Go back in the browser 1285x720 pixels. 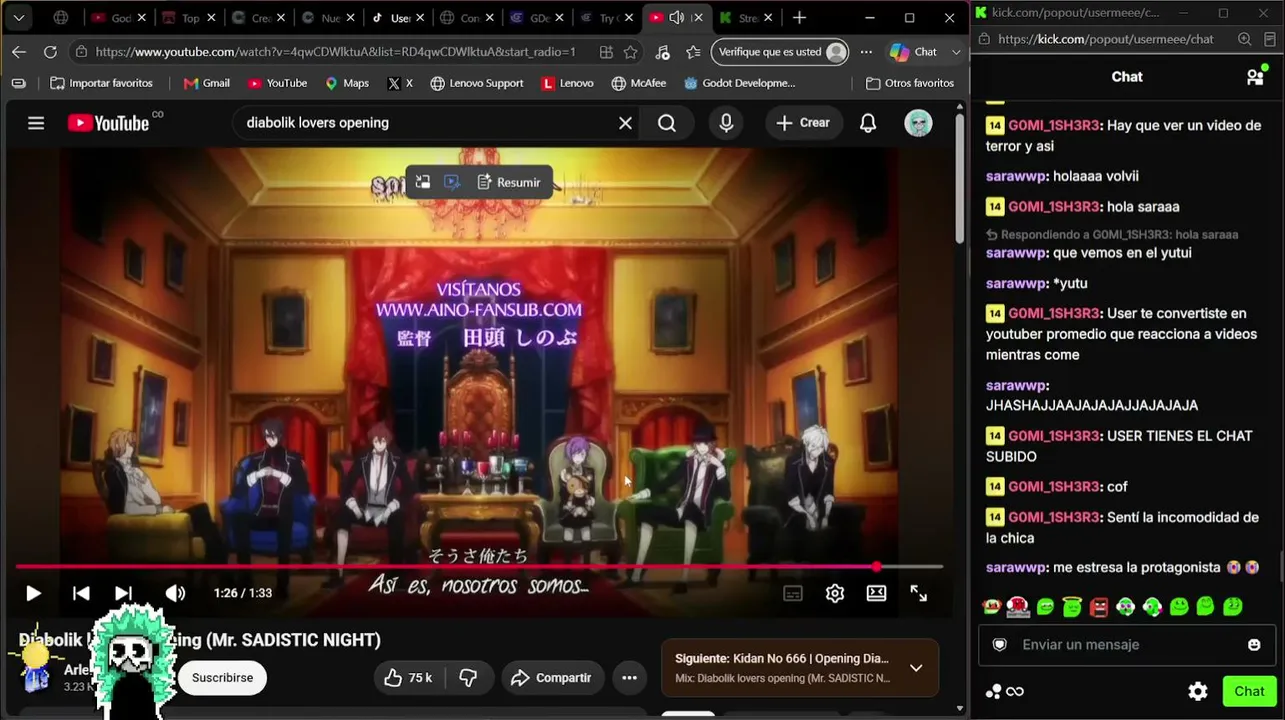click(x=19, y=52)
